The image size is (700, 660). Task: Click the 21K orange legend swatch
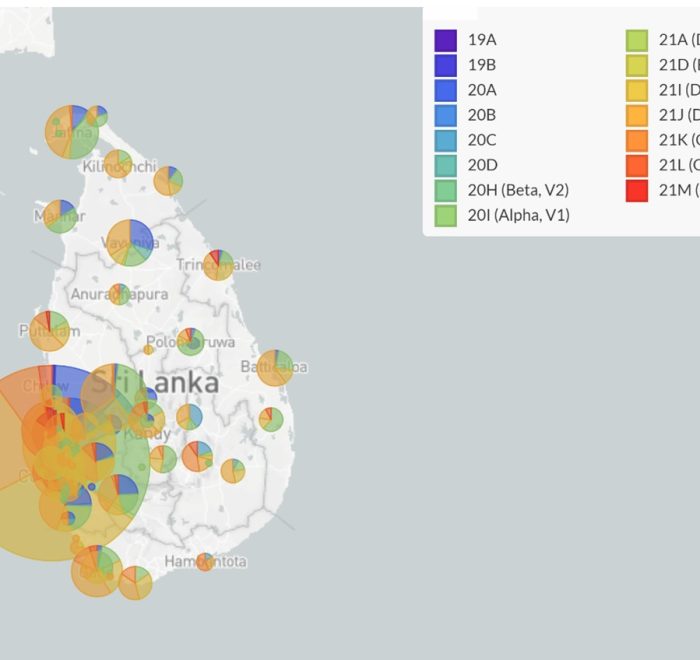click(637, 140)
